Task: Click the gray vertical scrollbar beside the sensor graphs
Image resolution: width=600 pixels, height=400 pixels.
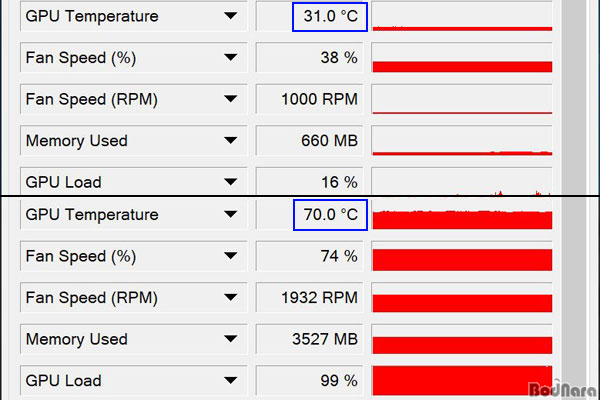Action: [x=574, y=200]
